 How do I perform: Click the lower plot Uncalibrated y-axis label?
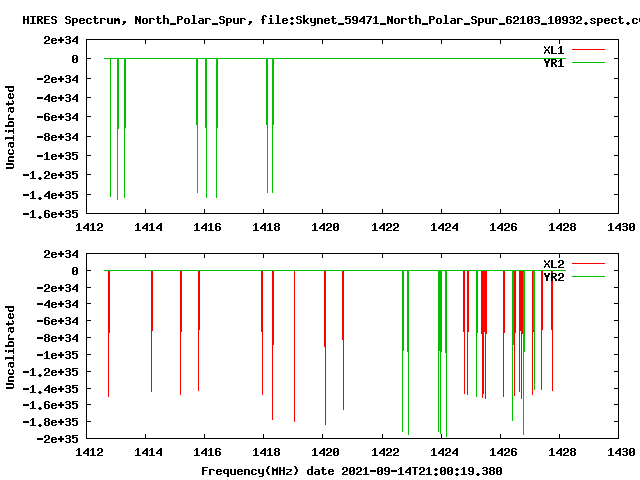coord(10,347)
